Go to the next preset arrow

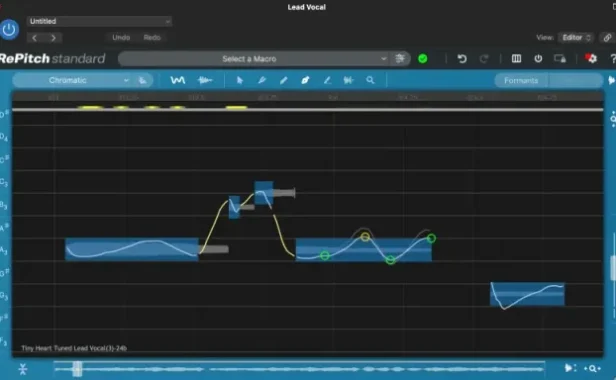click(53, 38)
